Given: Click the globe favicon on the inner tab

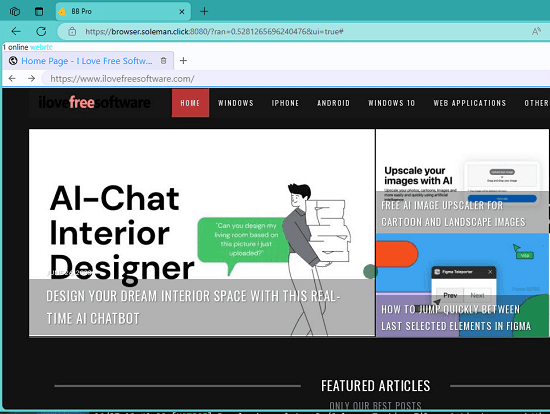Looking at the screenshot, I should pyautogui.click(x=13, y=61).
